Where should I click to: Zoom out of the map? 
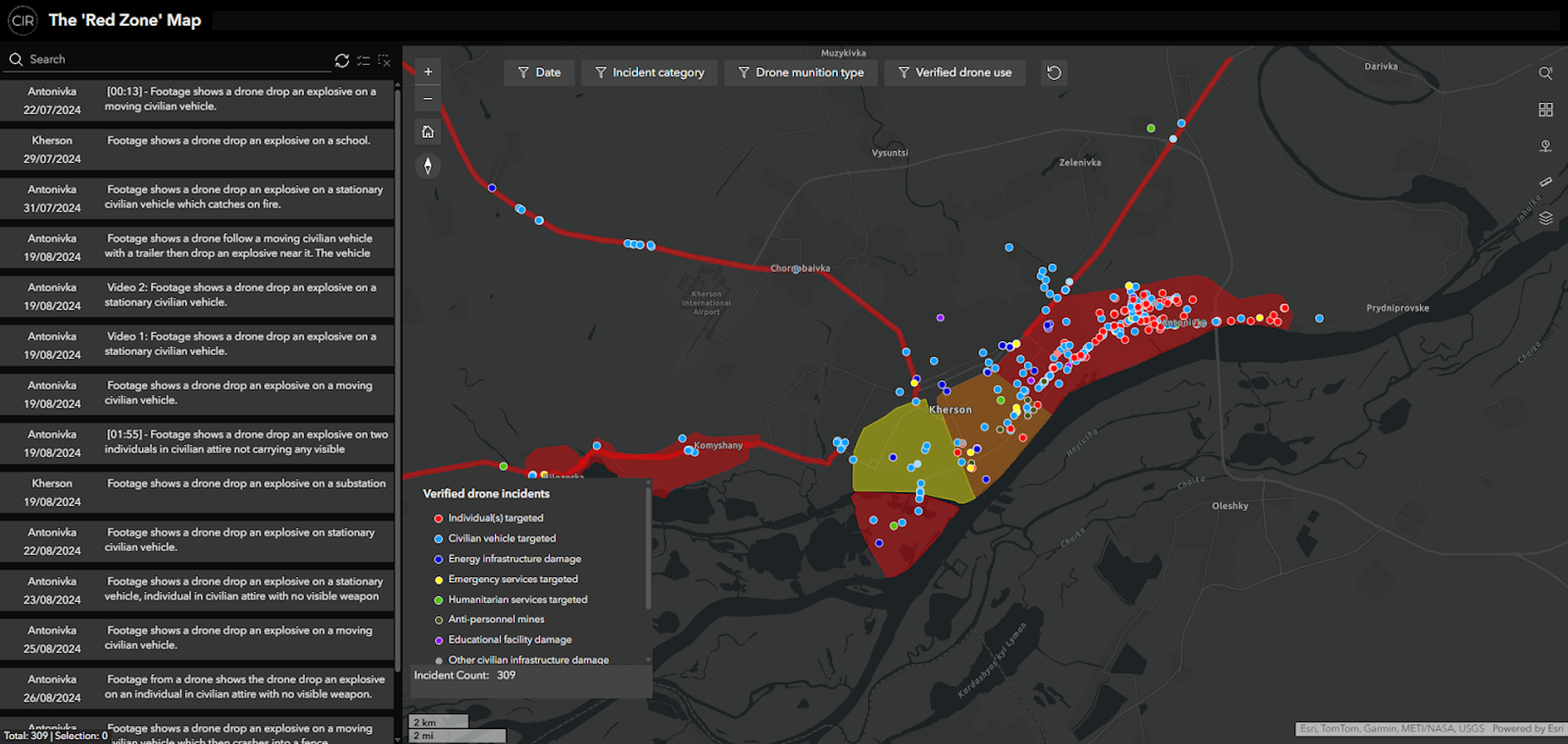point(428,99)
